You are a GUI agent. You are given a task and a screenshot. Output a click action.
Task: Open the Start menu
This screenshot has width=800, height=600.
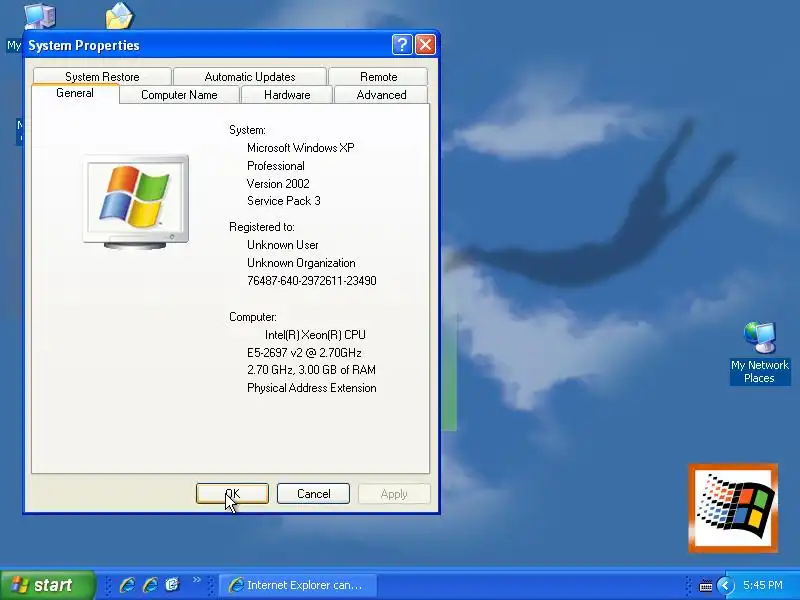(x=47, y=585)
